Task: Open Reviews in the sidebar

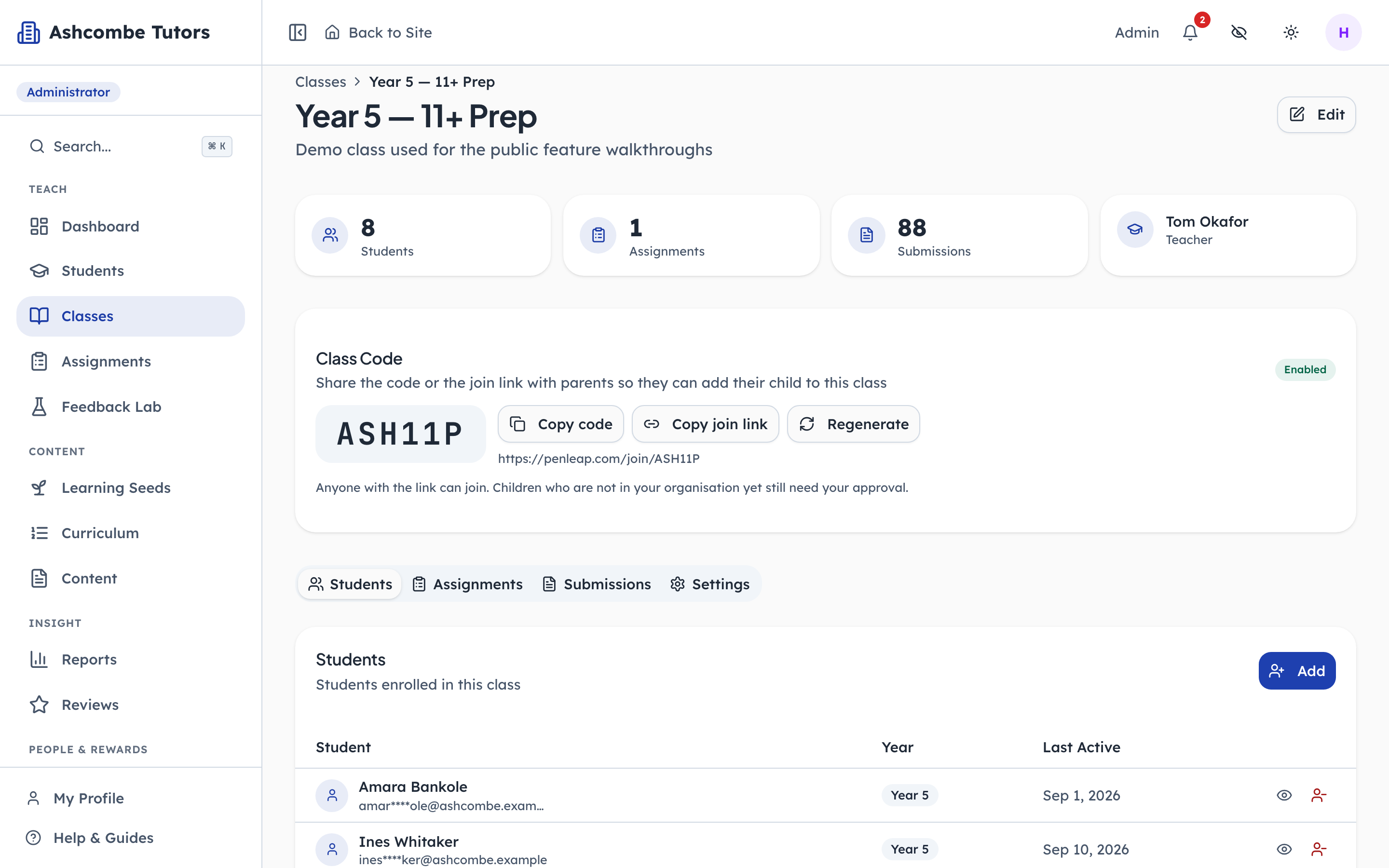Action: click(x=131, y=705)
